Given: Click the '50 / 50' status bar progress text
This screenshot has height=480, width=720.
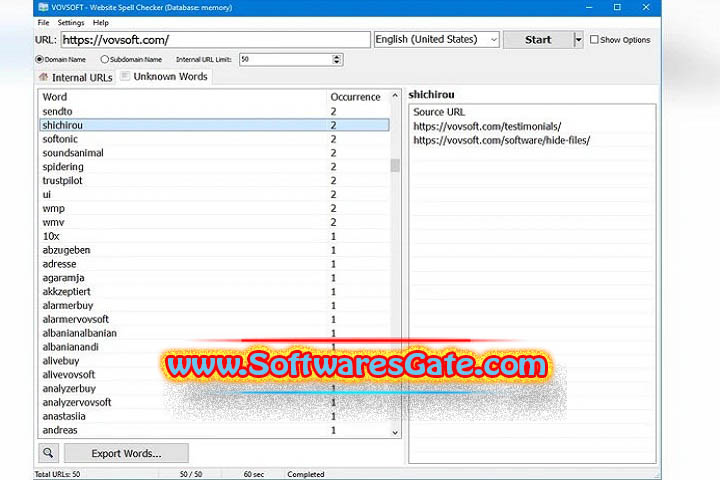Looking at the screenshot, I should (191, 474).
